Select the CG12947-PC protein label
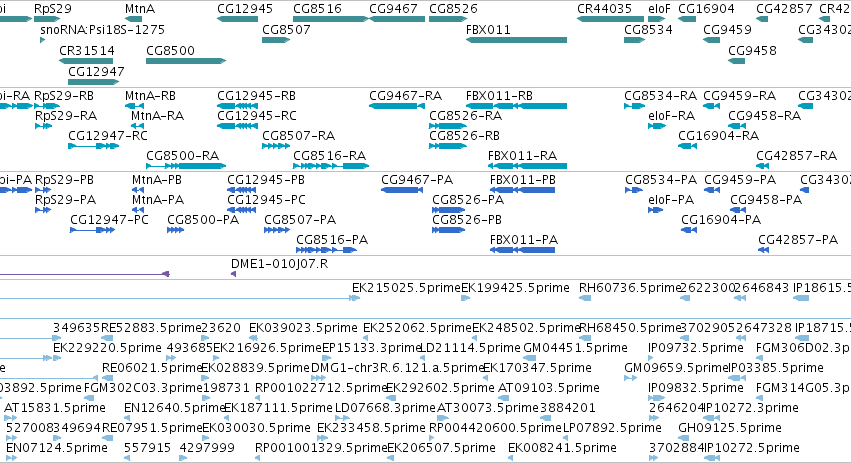This screenshot has width=851, height=463. coord(109,220)
